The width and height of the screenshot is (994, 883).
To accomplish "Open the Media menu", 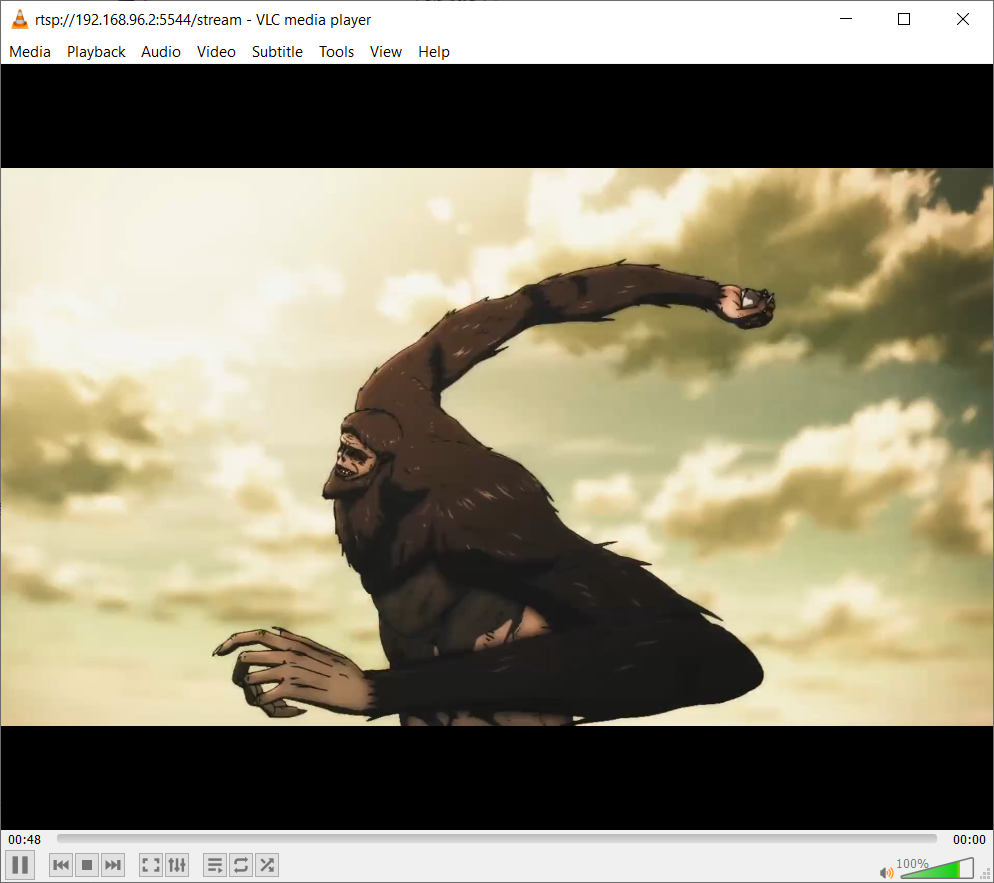I will [x=29, y=51].
